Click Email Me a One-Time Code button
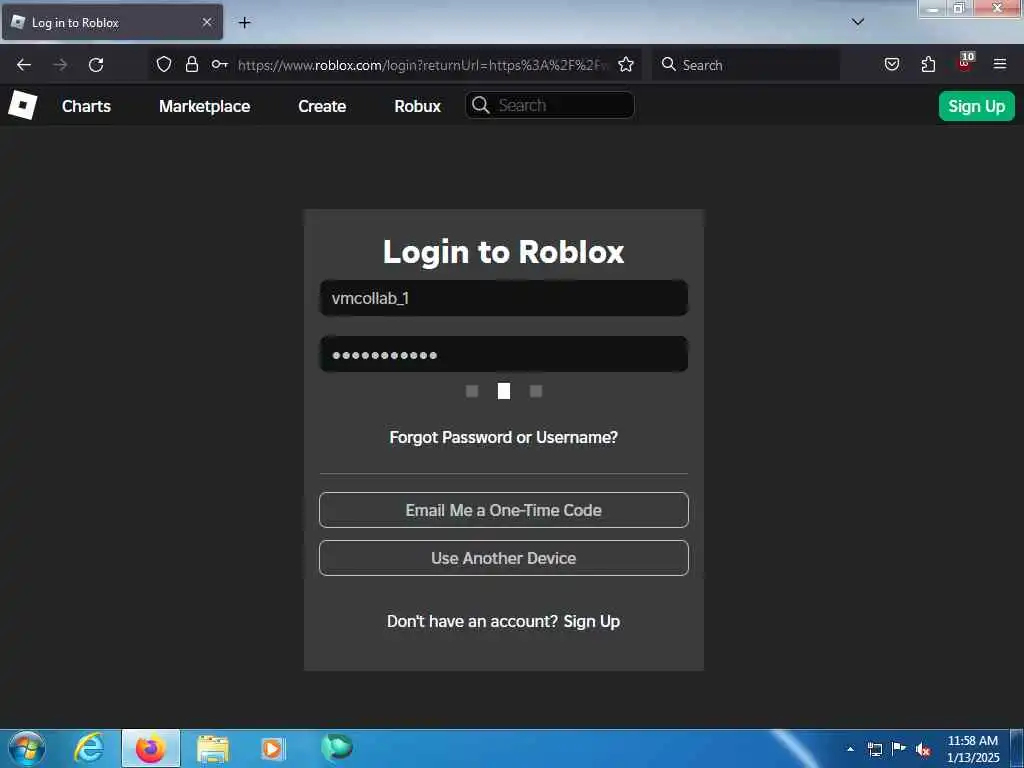This screenshot has width=1024, height=768. pos(504,510)
